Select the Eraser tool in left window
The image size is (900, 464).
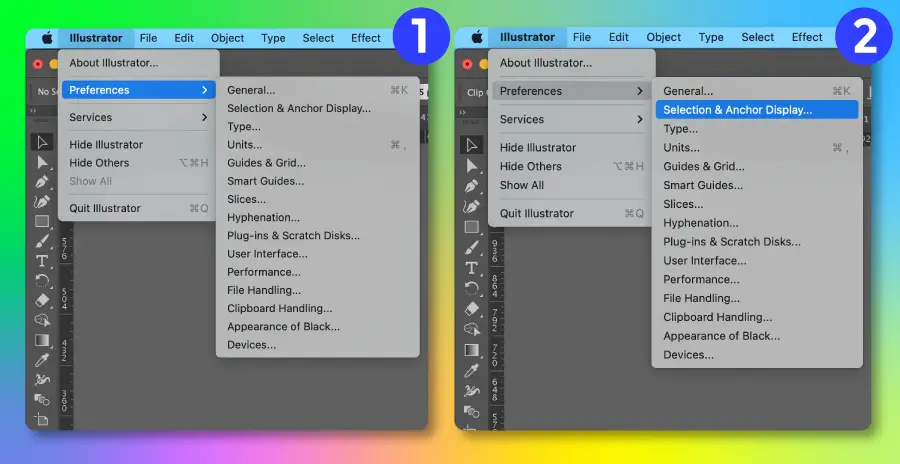tap(42, 300)
